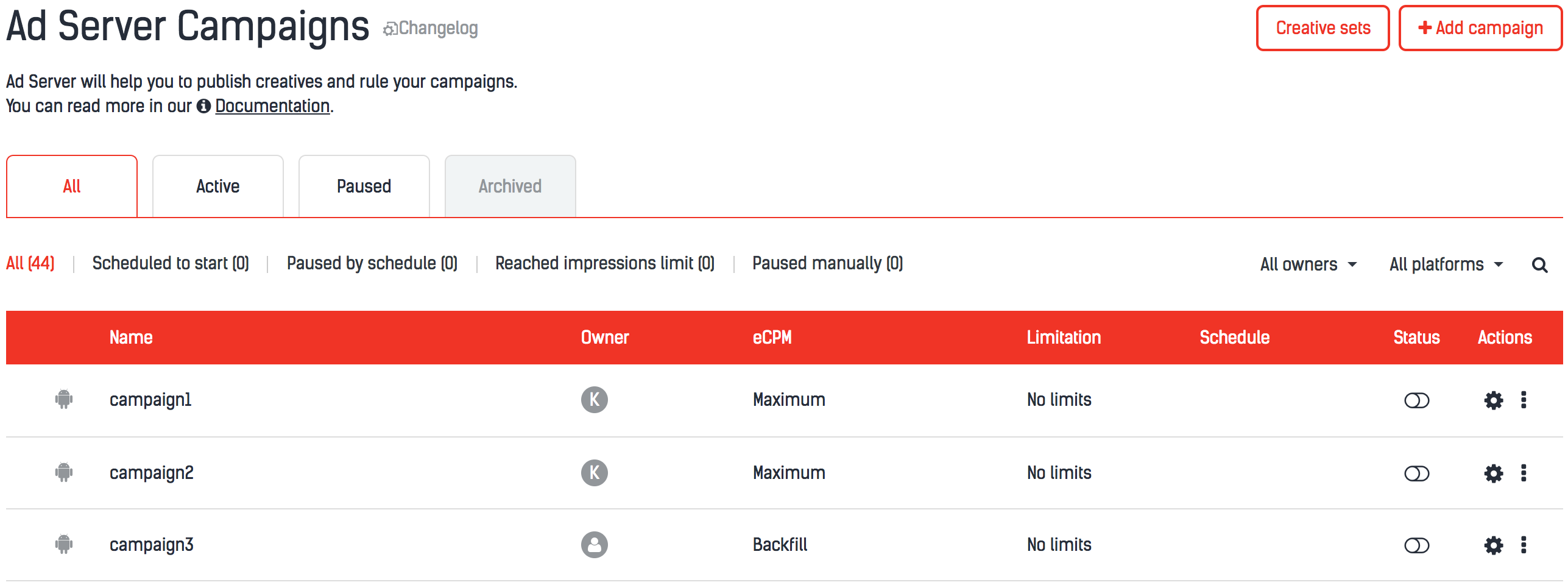Filter by Paused manually (0)
The height and width of the screenshot is (585, 1568).
click(827, 263)
